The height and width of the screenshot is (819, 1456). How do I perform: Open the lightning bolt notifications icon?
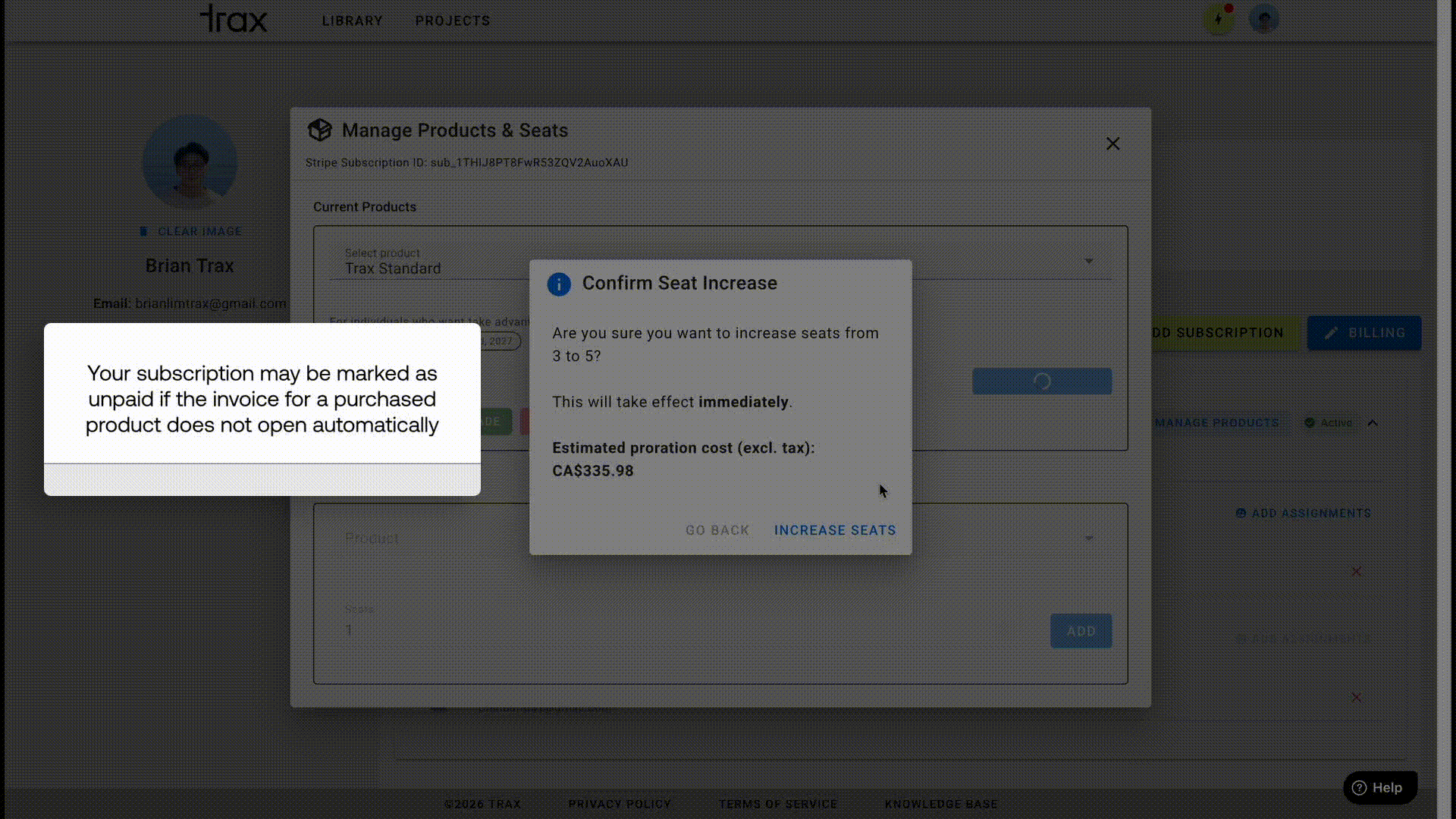point(1219,20)
